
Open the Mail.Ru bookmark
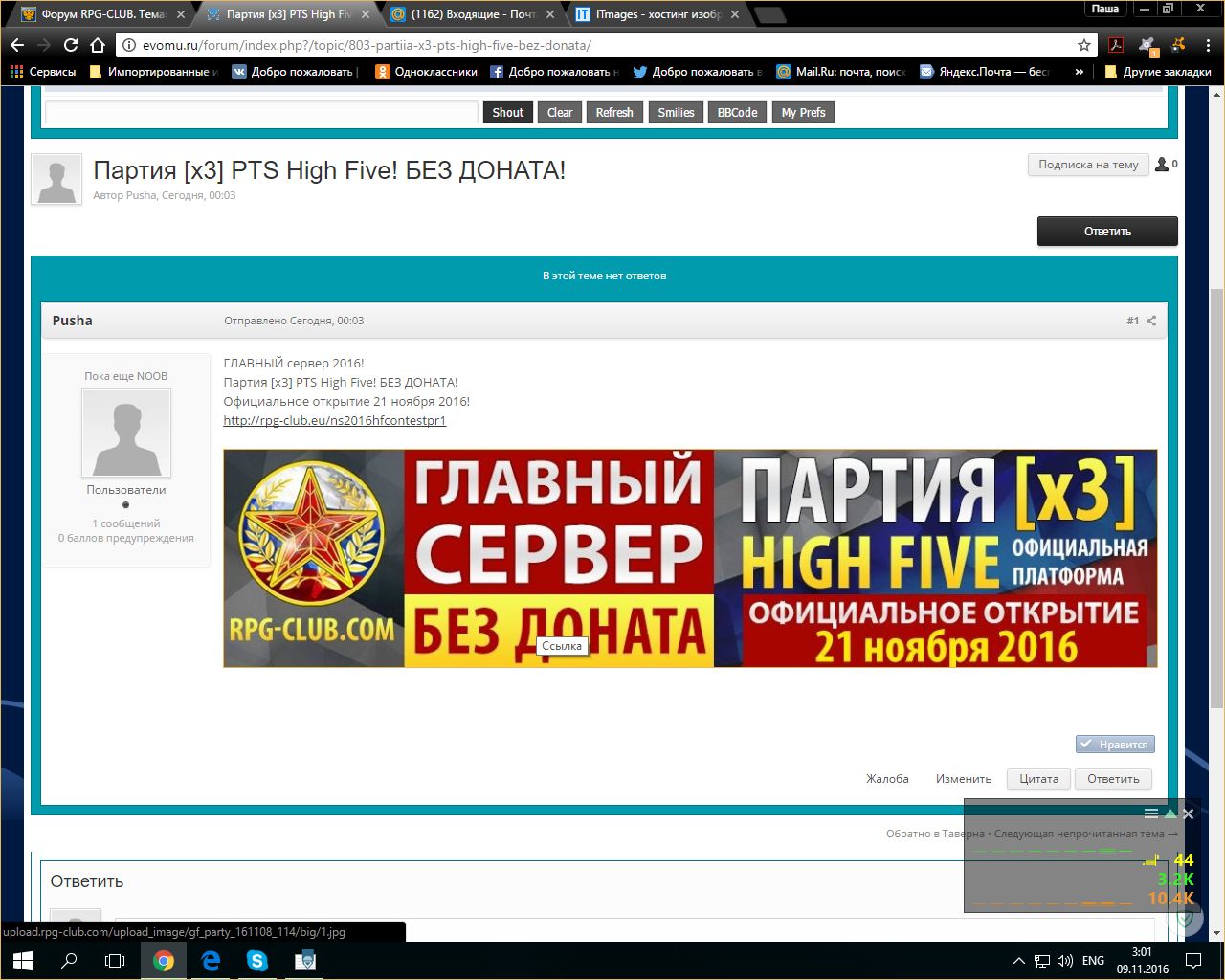841,72
